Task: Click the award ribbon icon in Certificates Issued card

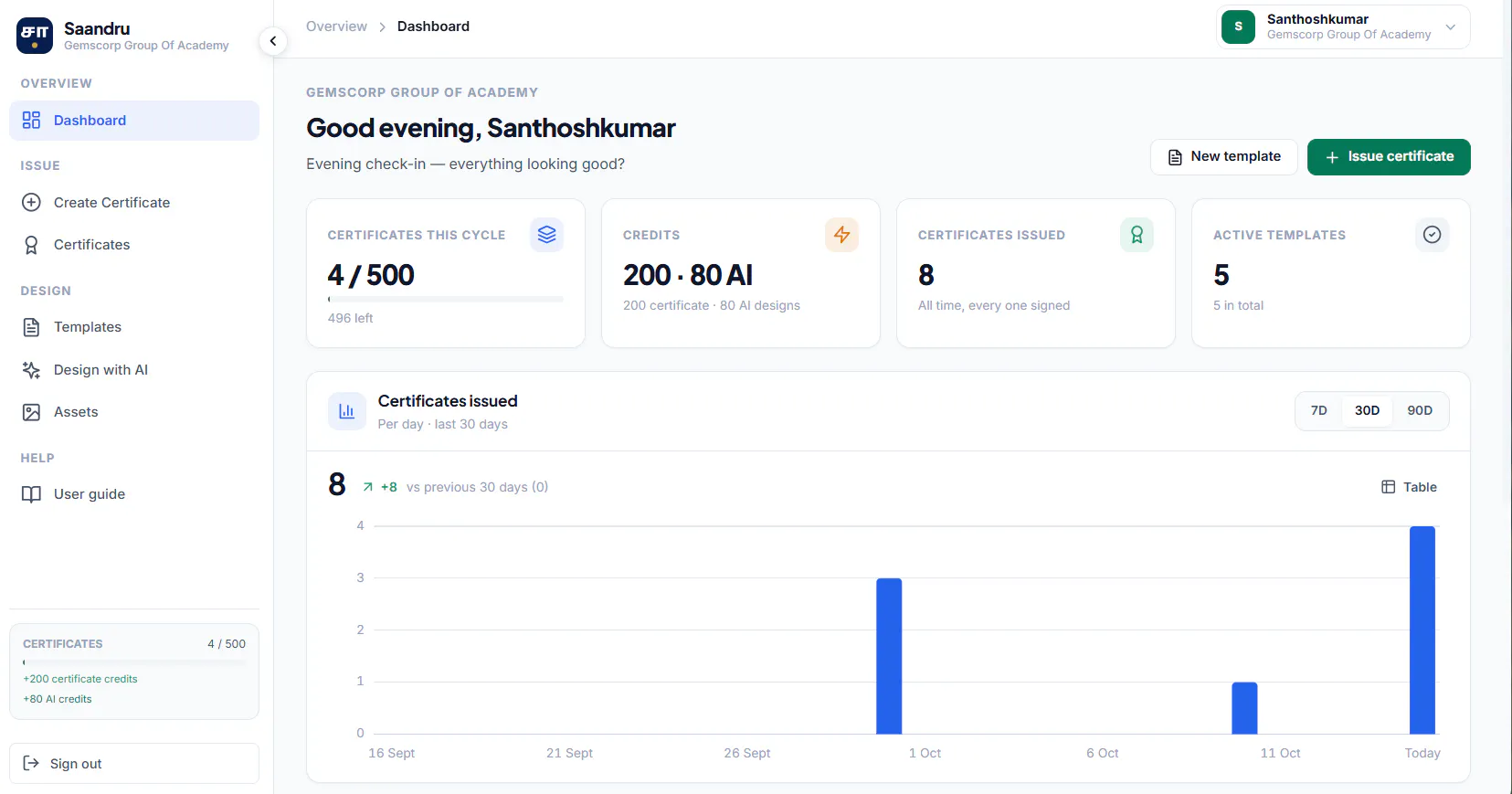Action: click(1137, 235)
